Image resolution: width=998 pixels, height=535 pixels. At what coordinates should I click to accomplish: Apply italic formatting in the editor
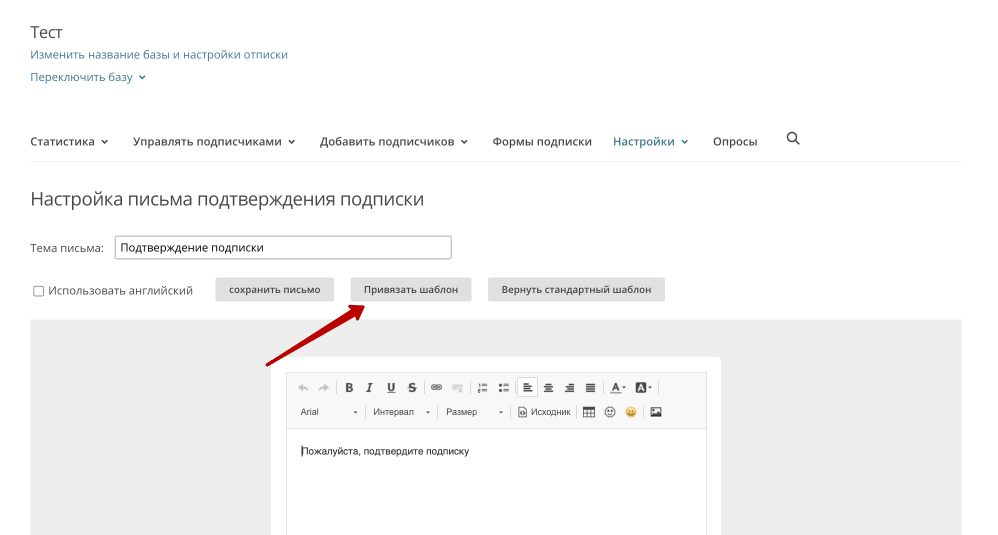[x=369, y=388]
